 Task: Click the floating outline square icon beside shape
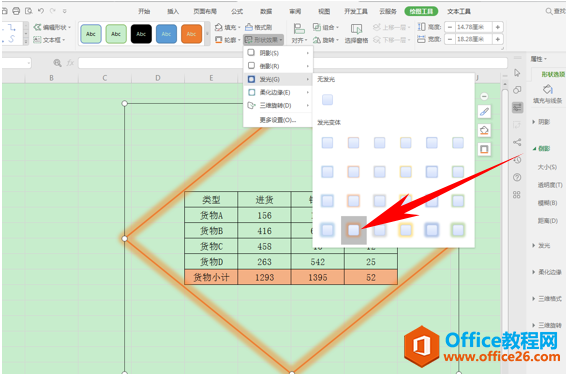click(484, 149)
